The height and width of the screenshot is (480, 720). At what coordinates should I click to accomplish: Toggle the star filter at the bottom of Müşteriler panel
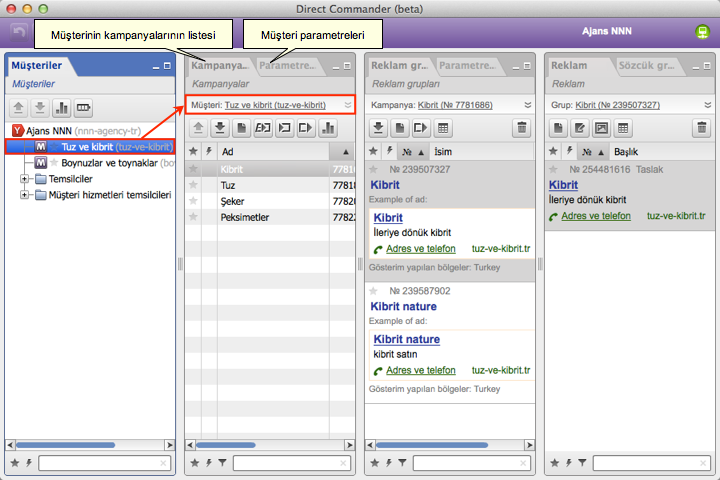(15, 463)
